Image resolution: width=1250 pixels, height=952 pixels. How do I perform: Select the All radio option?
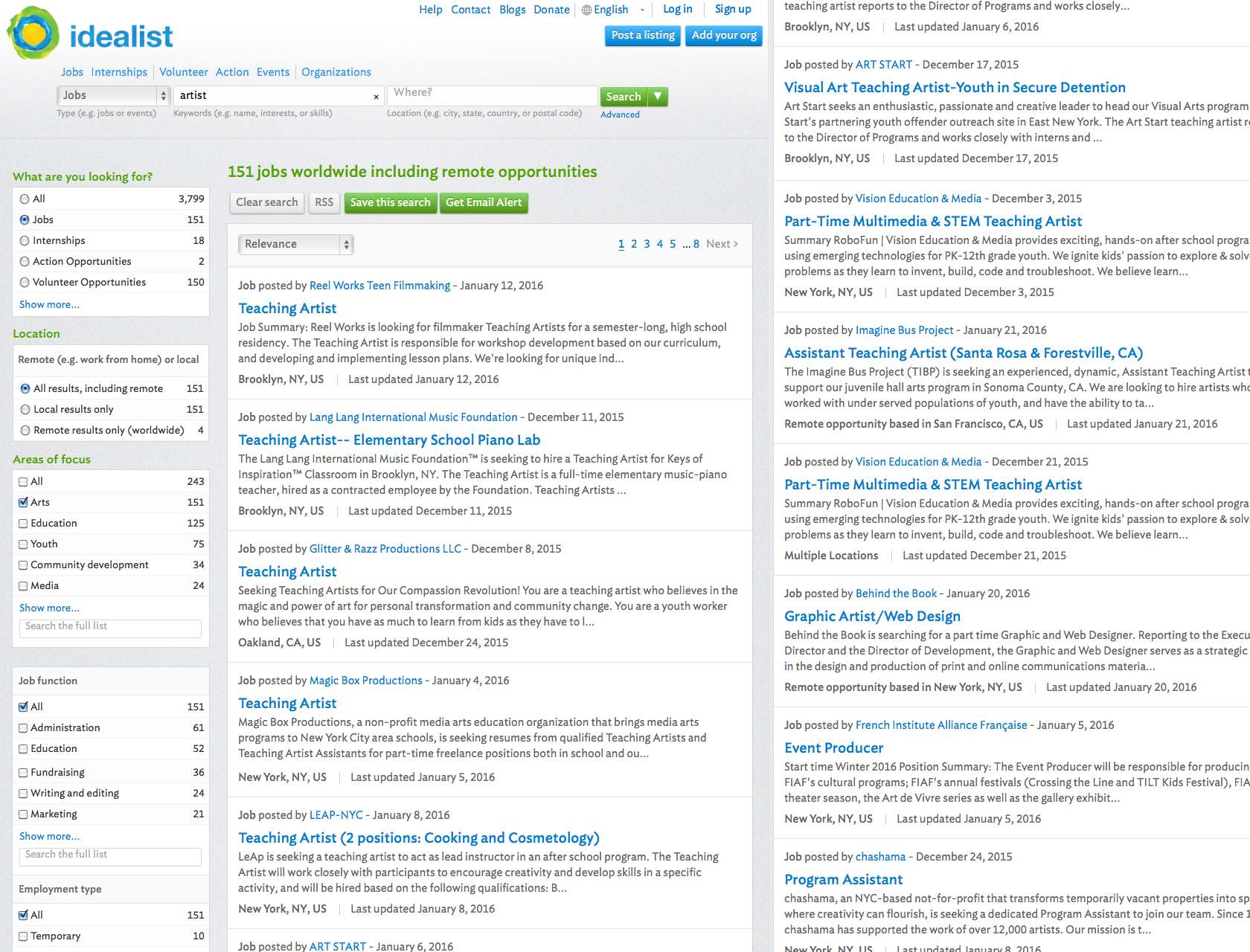tap(25, 199)
